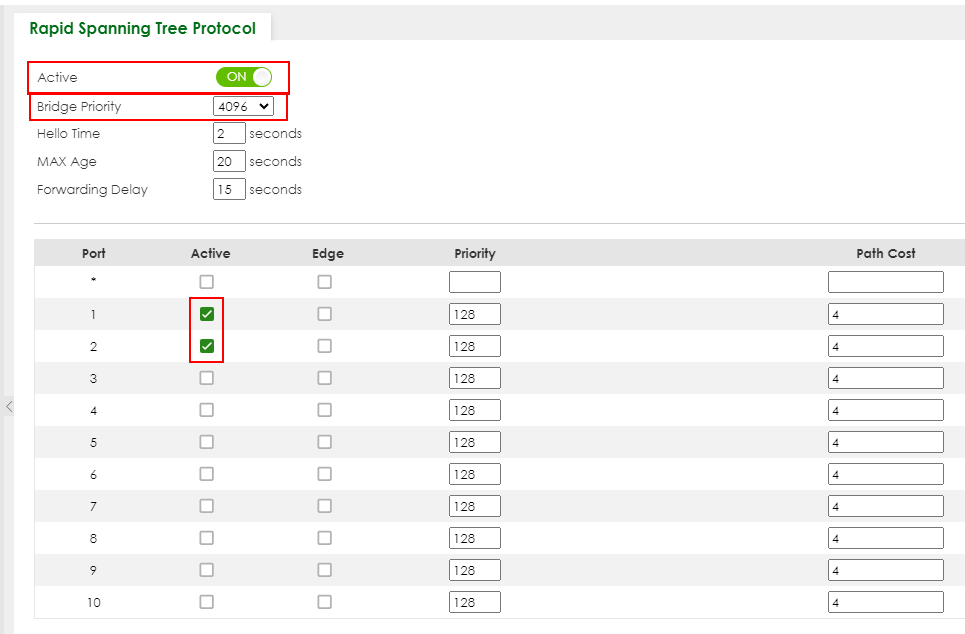Click port 2 Path Cost field

(x=886, y=346)
